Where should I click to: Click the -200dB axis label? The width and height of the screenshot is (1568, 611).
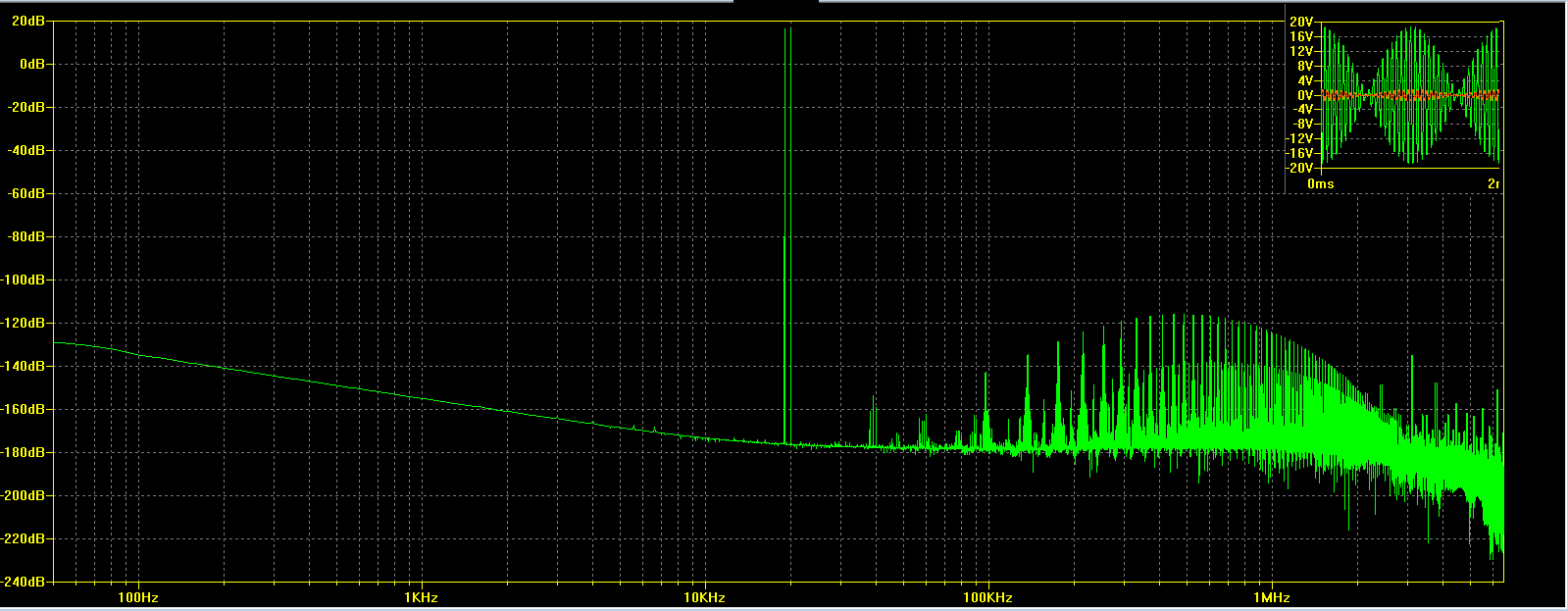24,495
